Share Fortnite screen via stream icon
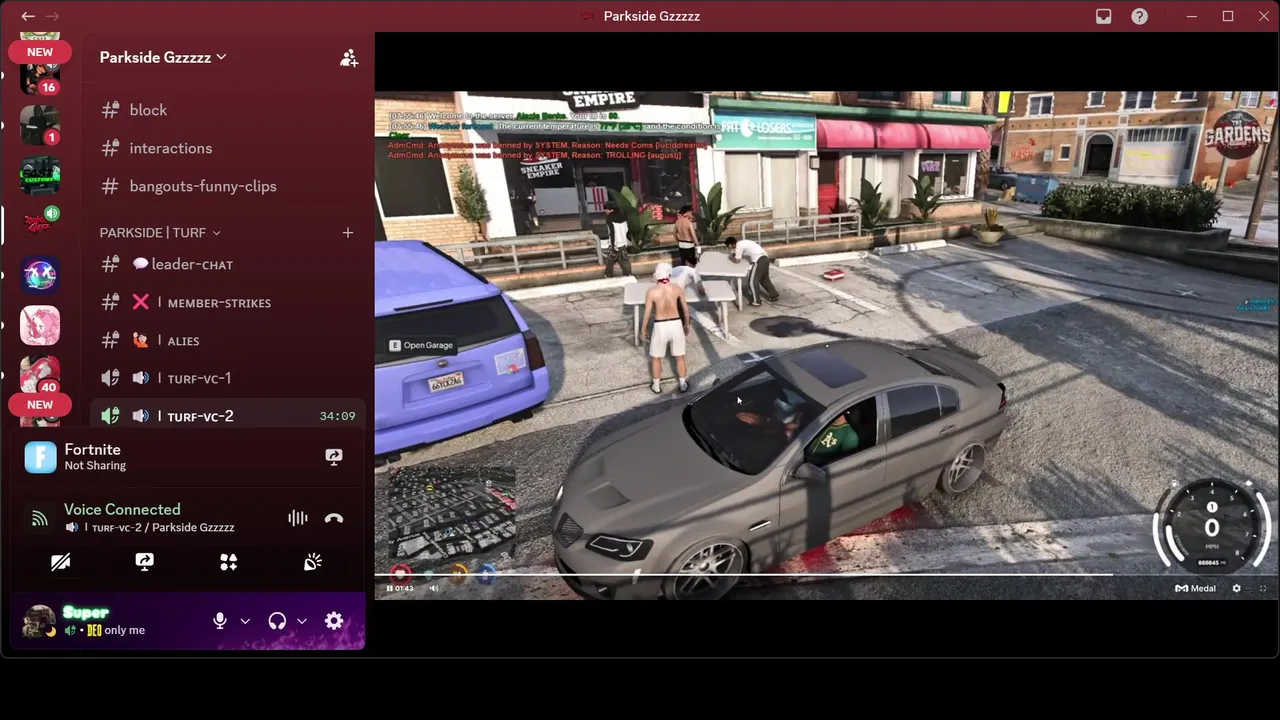Image resolution: width=1280 pixels, height=720 pixels. tap(334, 457)
